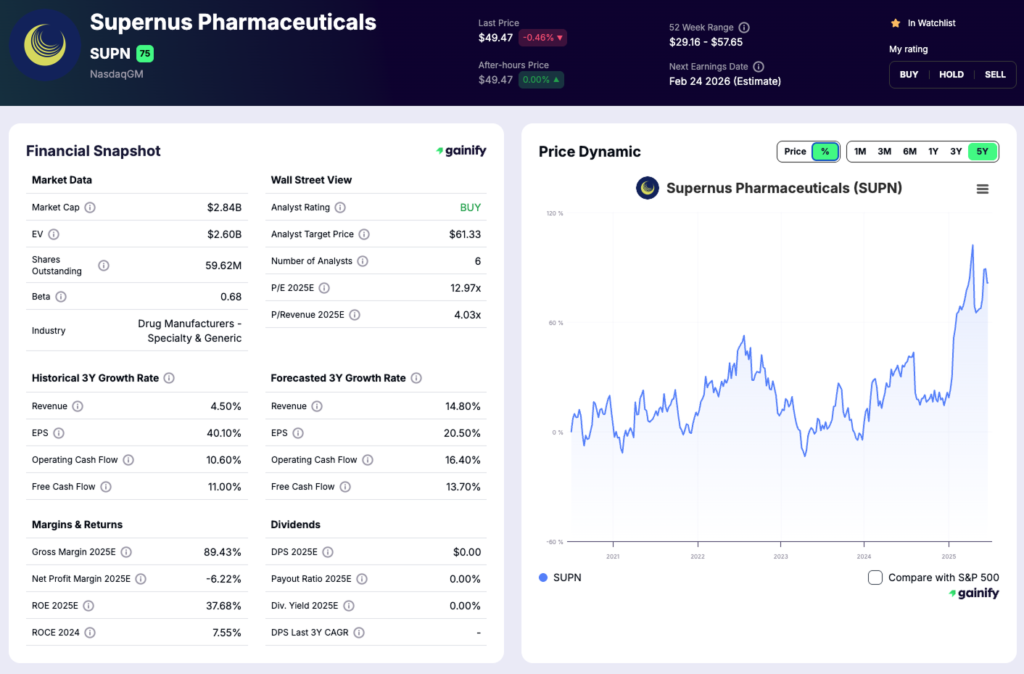Open the chart hamburger menu

982,188
